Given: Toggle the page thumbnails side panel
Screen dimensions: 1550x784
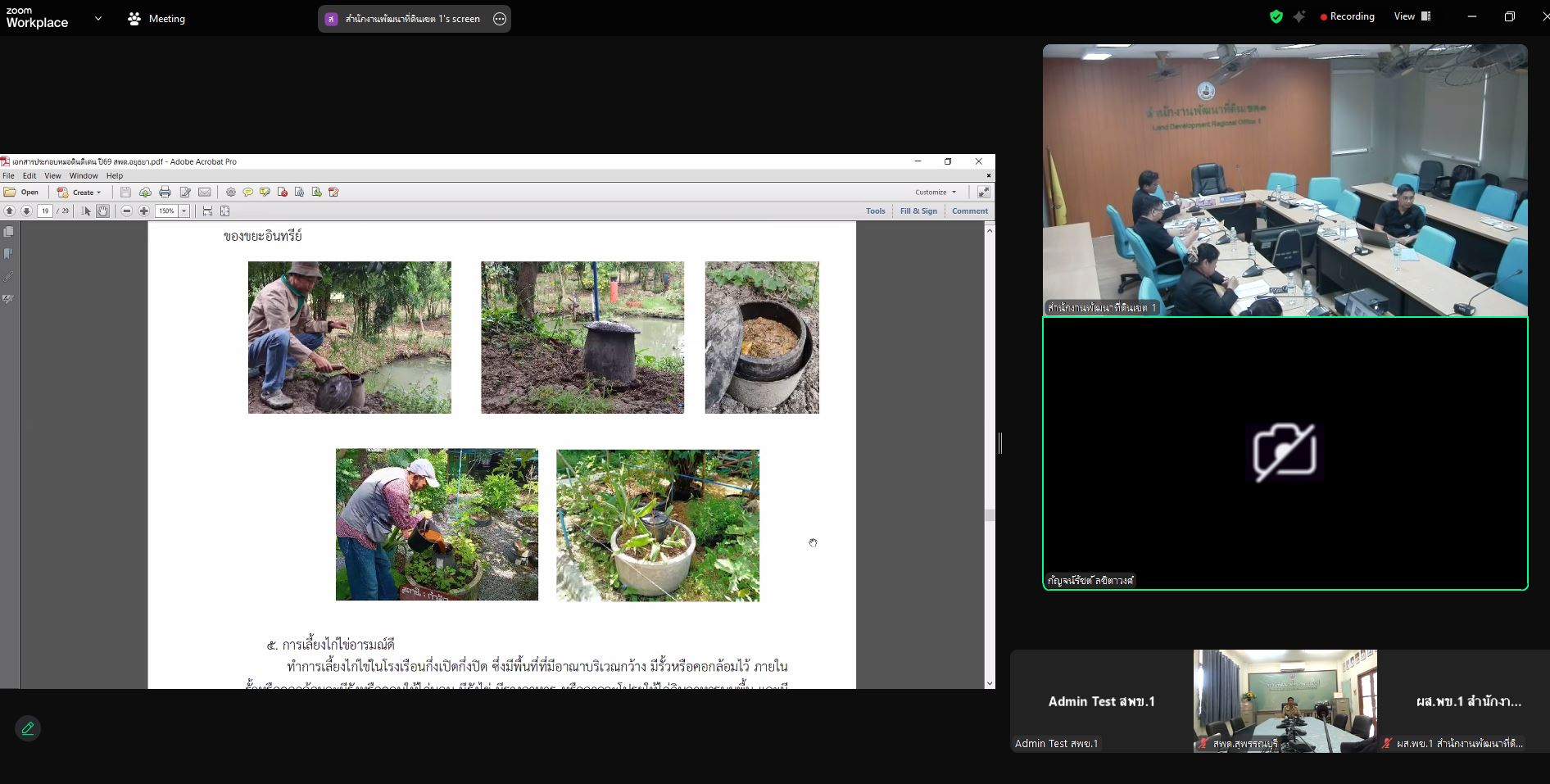Looking at the screenshot, I should [x=9, y=232].
